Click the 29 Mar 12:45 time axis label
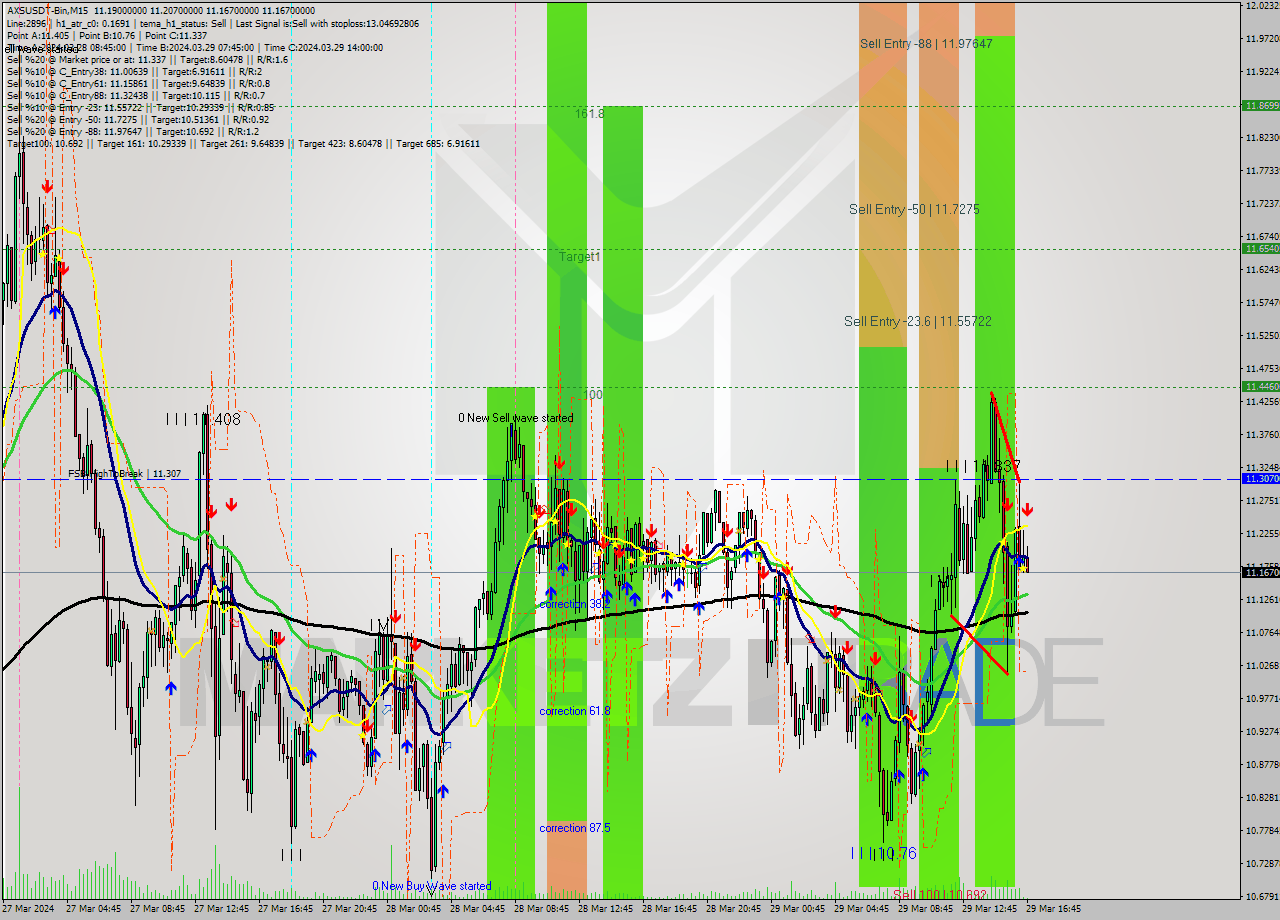 988,910
